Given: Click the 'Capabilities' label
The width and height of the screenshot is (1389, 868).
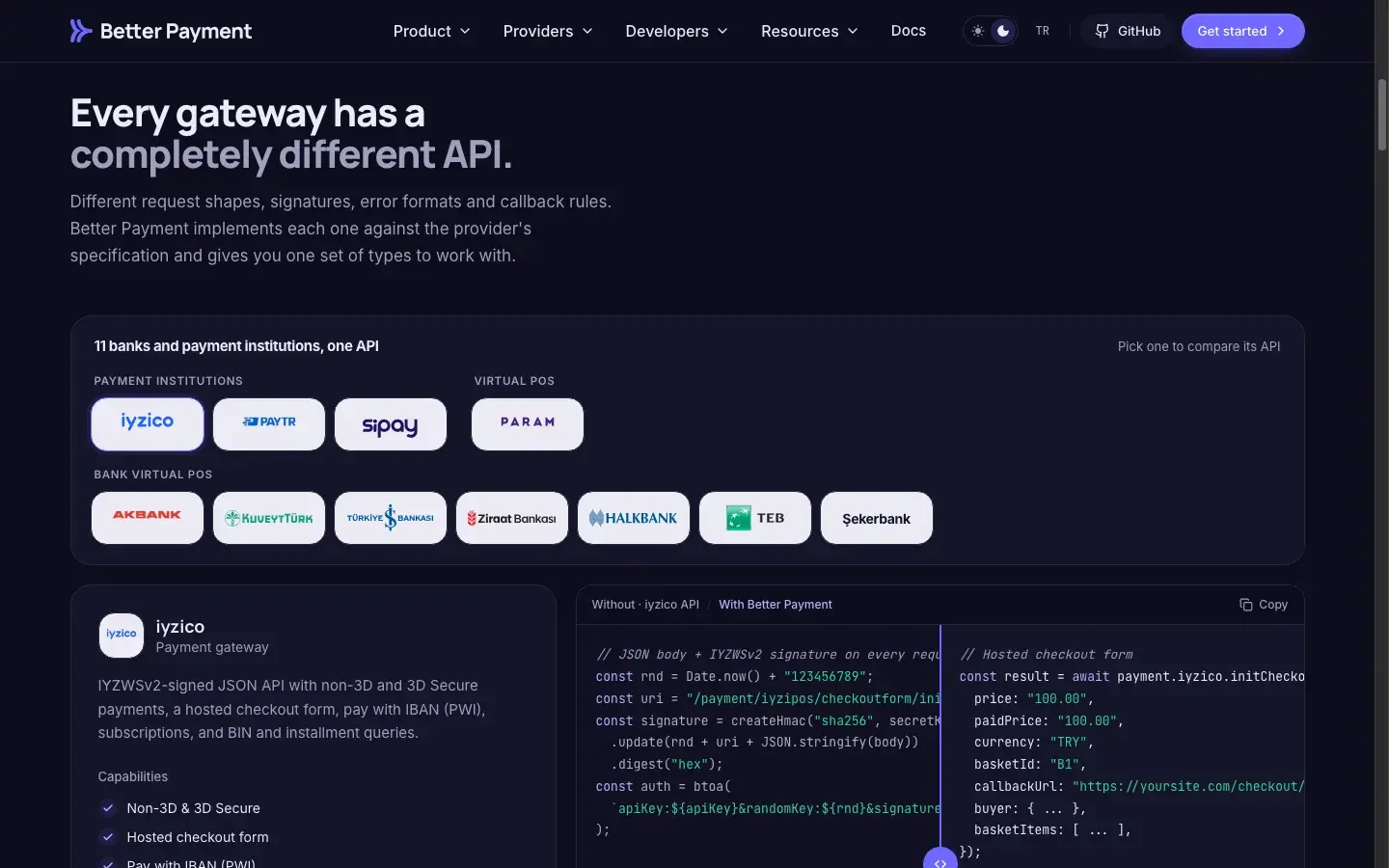Looking at the screenshot, I should (133, 776).
